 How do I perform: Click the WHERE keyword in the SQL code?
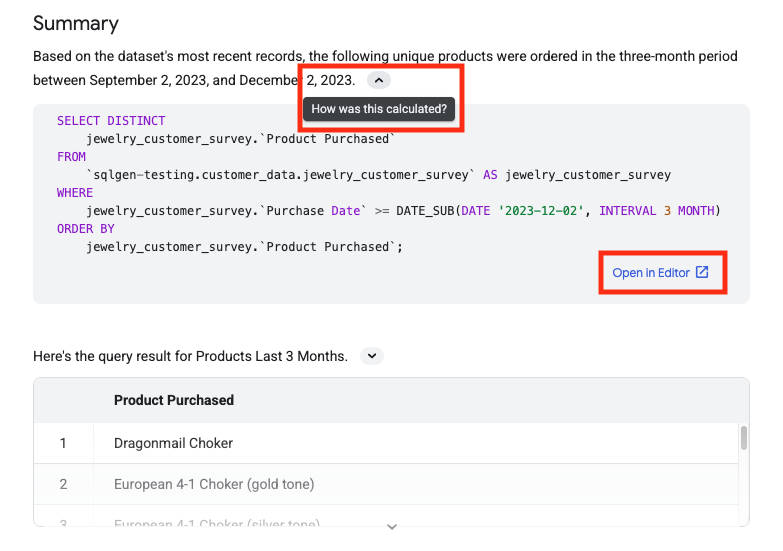tap(75, 193)
